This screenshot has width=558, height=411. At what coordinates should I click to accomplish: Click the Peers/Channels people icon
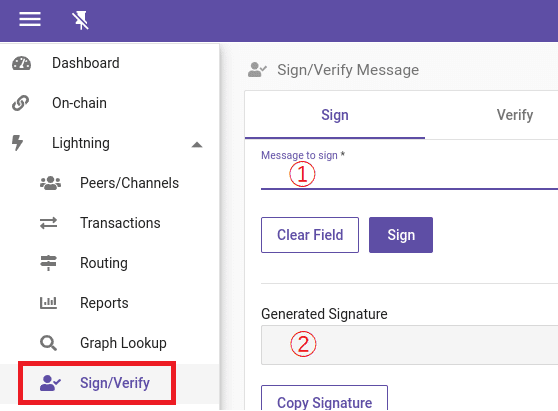50,183
